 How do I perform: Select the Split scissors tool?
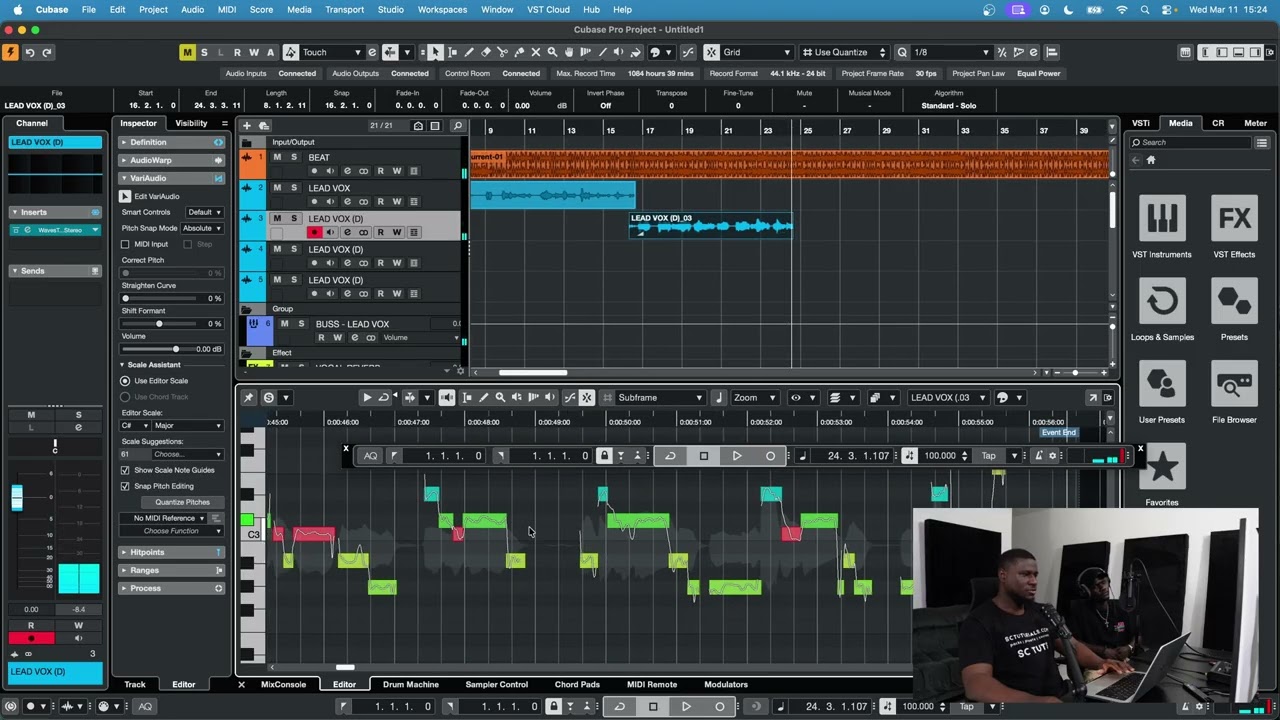pyautogui.click(x=502, y=52)
